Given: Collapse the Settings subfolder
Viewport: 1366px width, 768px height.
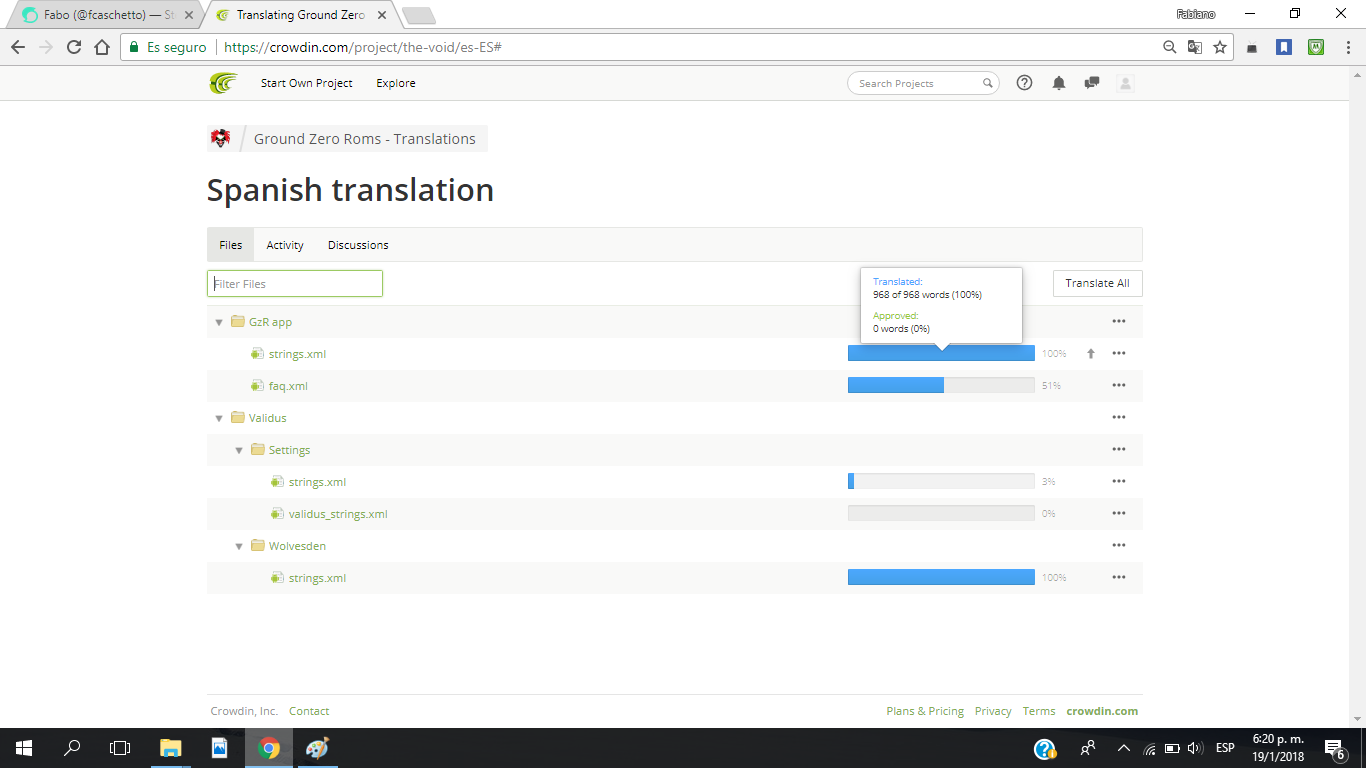Looking at the screenshot, I should (239, 450).
